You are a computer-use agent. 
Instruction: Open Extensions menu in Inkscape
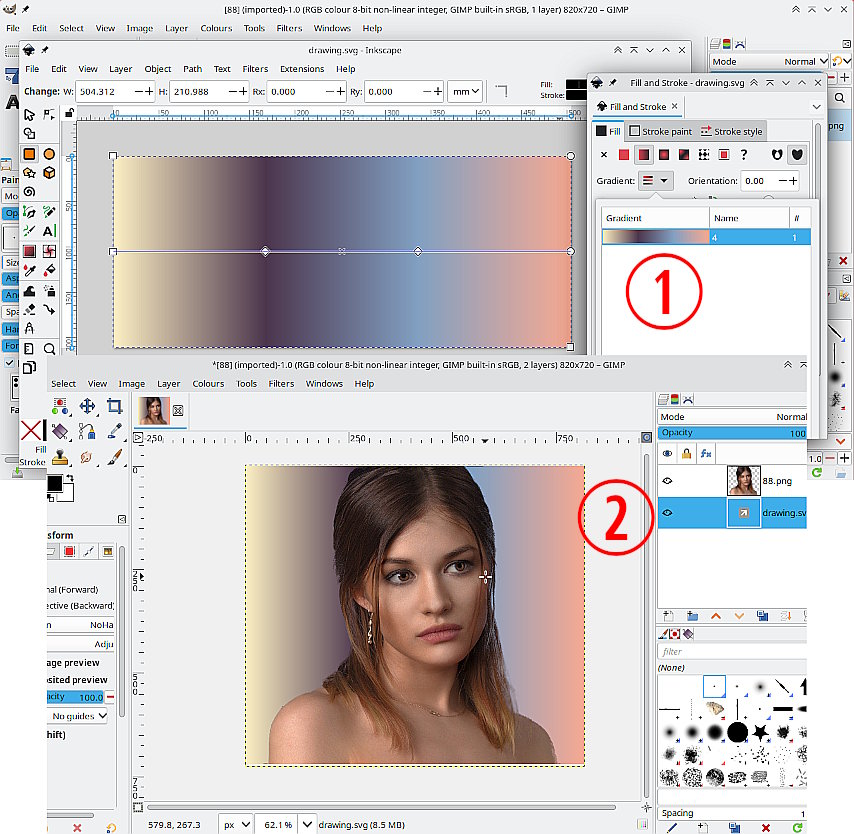tap(302, 69)
